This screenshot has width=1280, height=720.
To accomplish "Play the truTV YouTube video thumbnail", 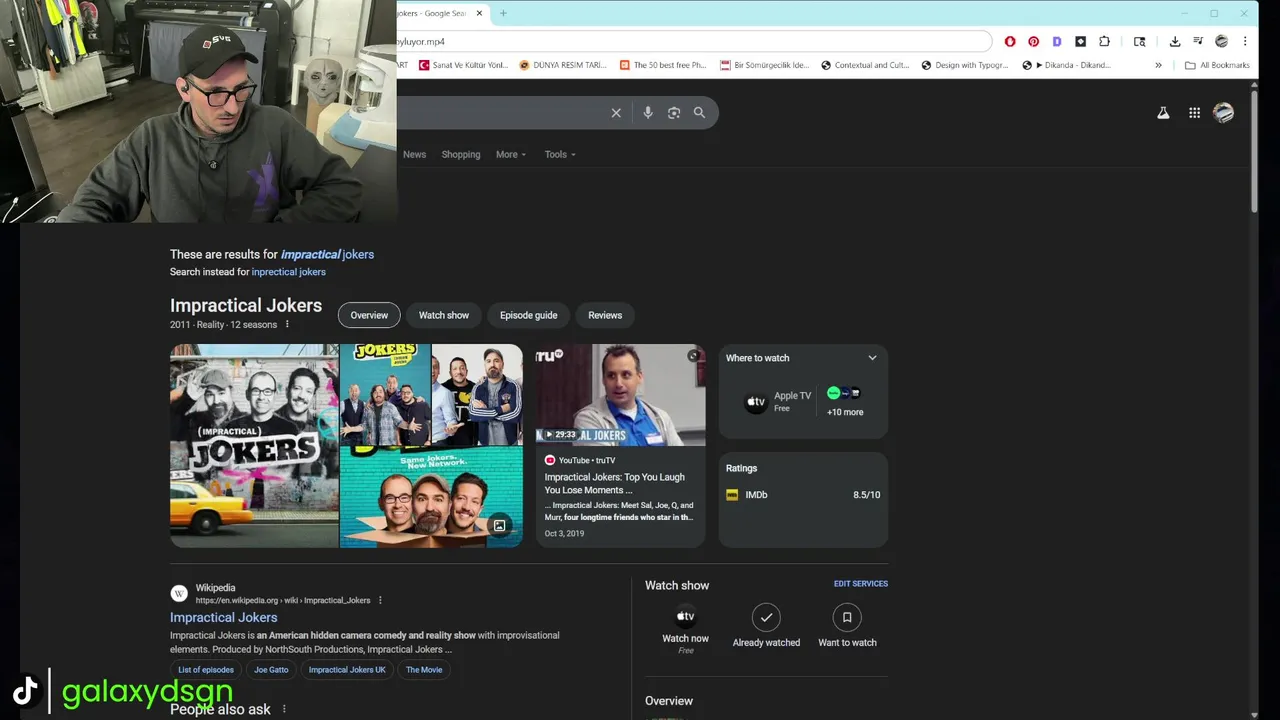I will point(620,395).
